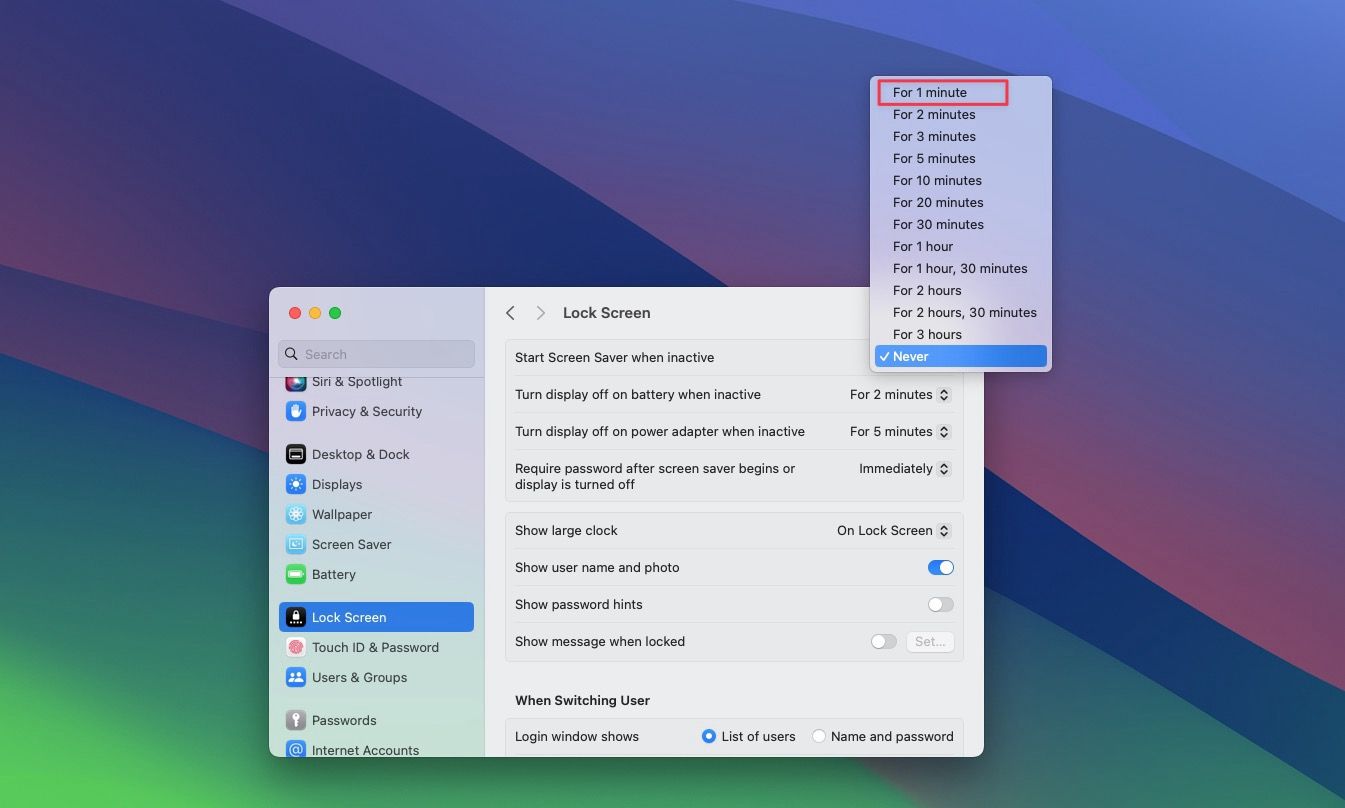This screenshot has width=1345, height=808.
Task: Enable the Show password hints toggle
Action: pos(940,604)
